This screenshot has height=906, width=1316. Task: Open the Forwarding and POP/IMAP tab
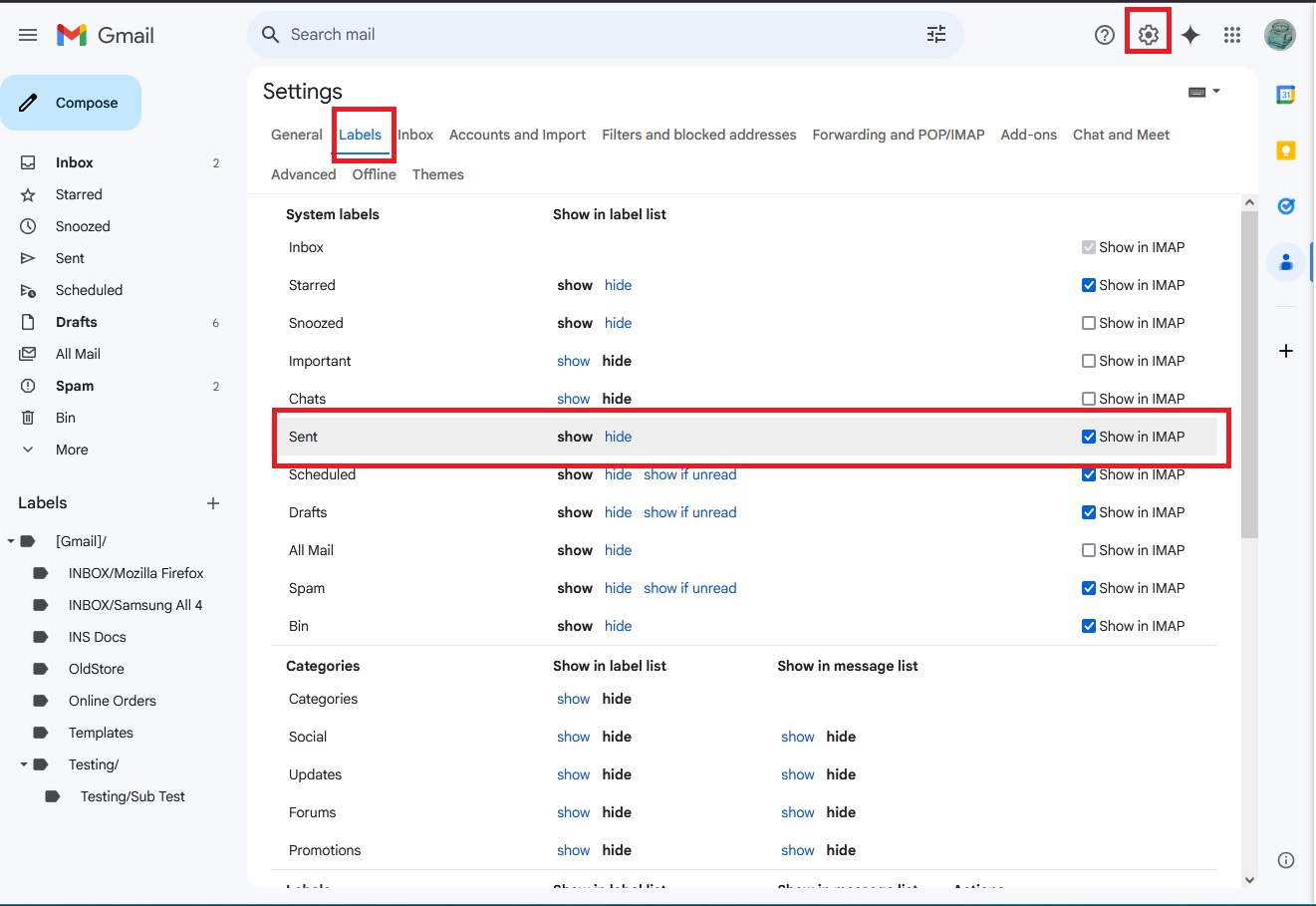tap(898, 135)
